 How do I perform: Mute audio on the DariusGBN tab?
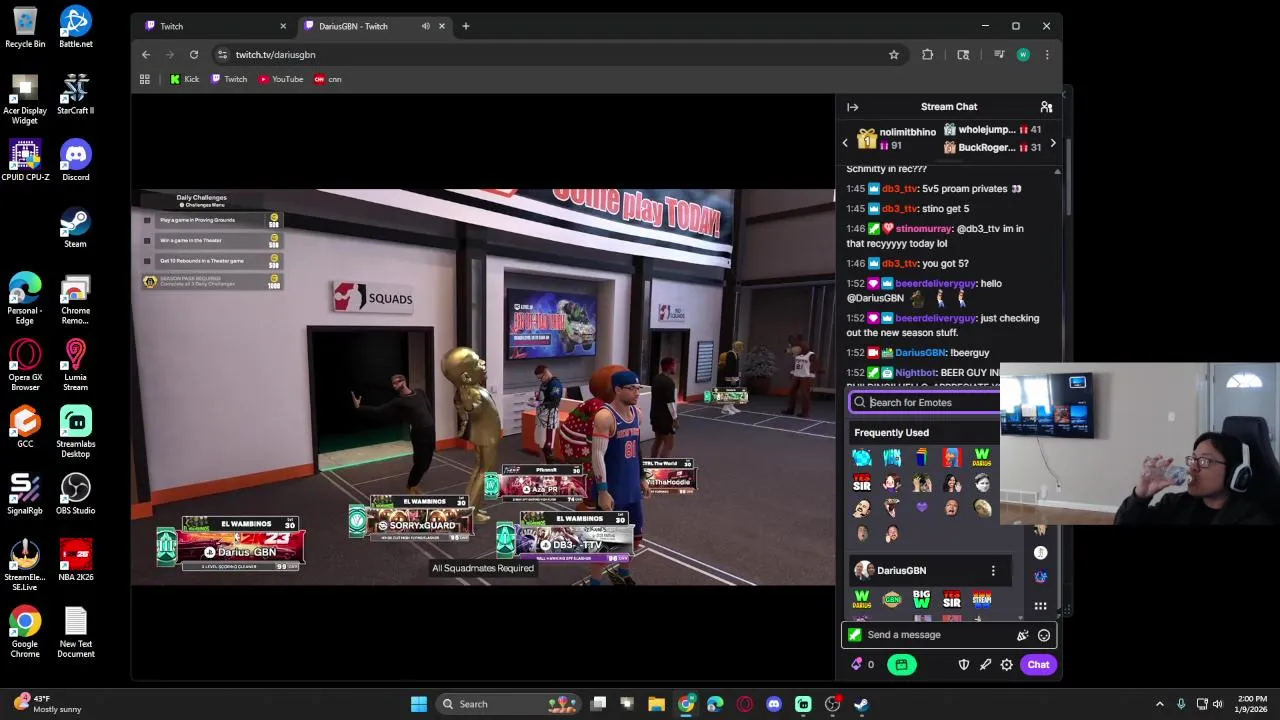tap(426, 26)
